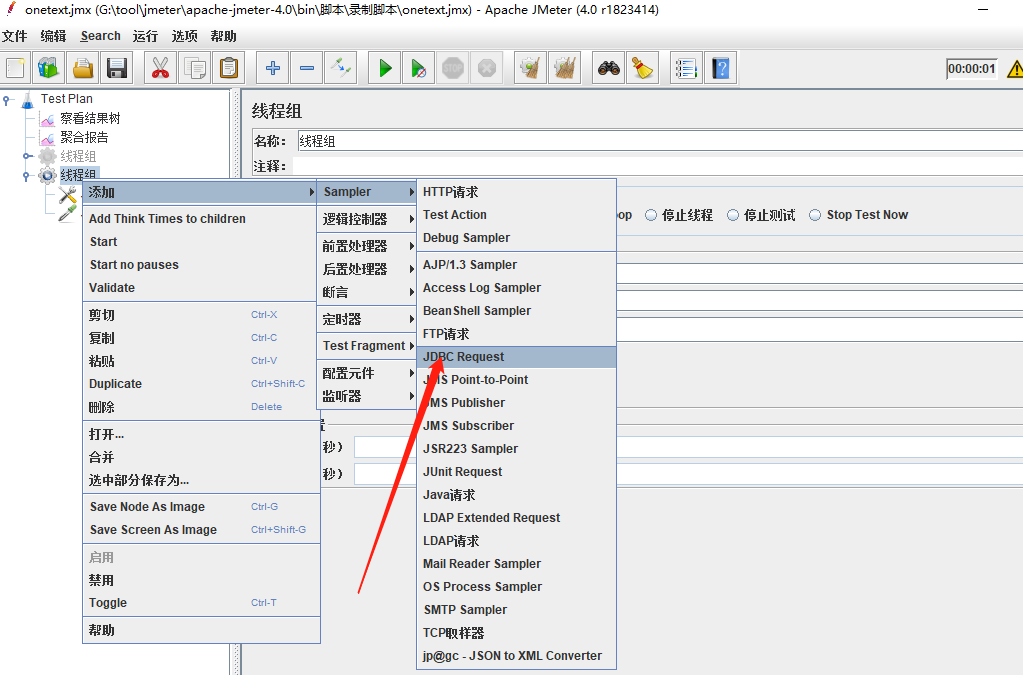Select the 察看结果树 tree node

point(90,118)
